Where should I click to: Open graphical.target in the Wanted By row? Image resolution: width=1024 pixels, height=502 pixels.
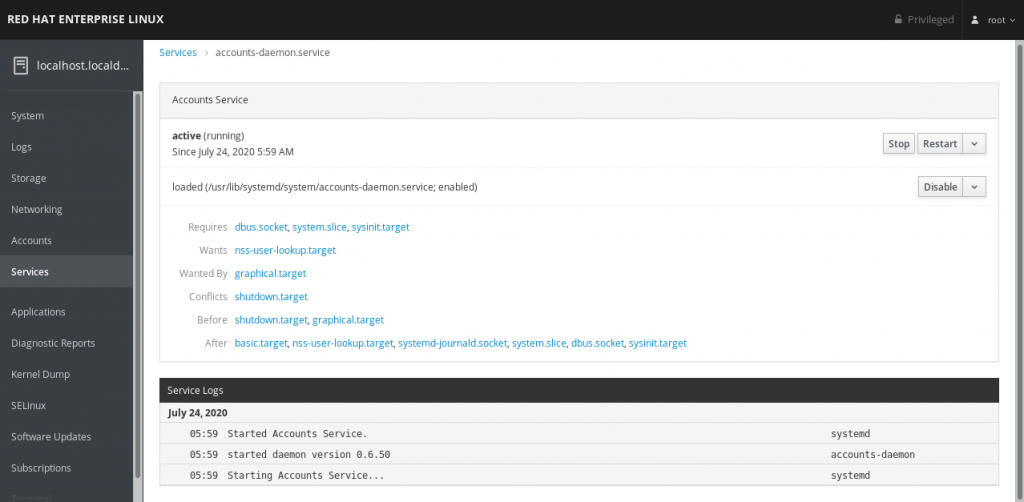point(270,273)
